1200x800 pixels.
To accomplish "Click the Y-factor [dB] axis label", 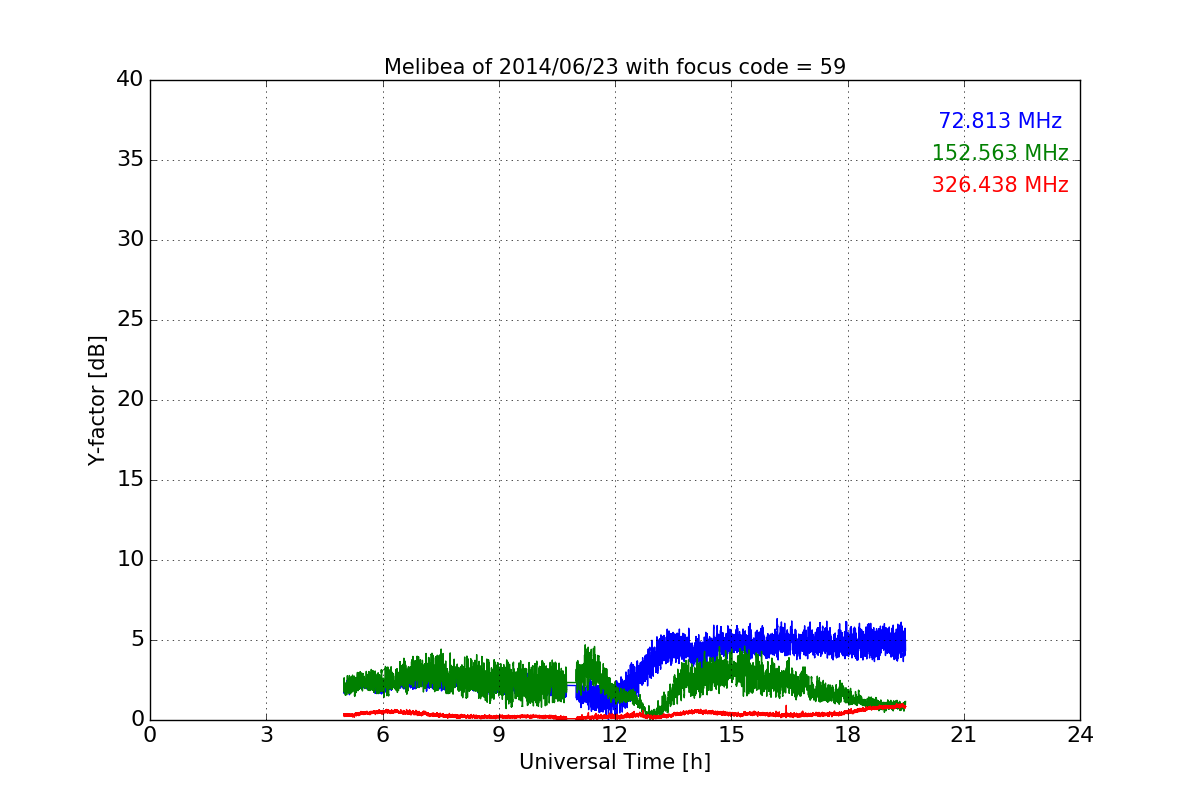I will (97, 400).
